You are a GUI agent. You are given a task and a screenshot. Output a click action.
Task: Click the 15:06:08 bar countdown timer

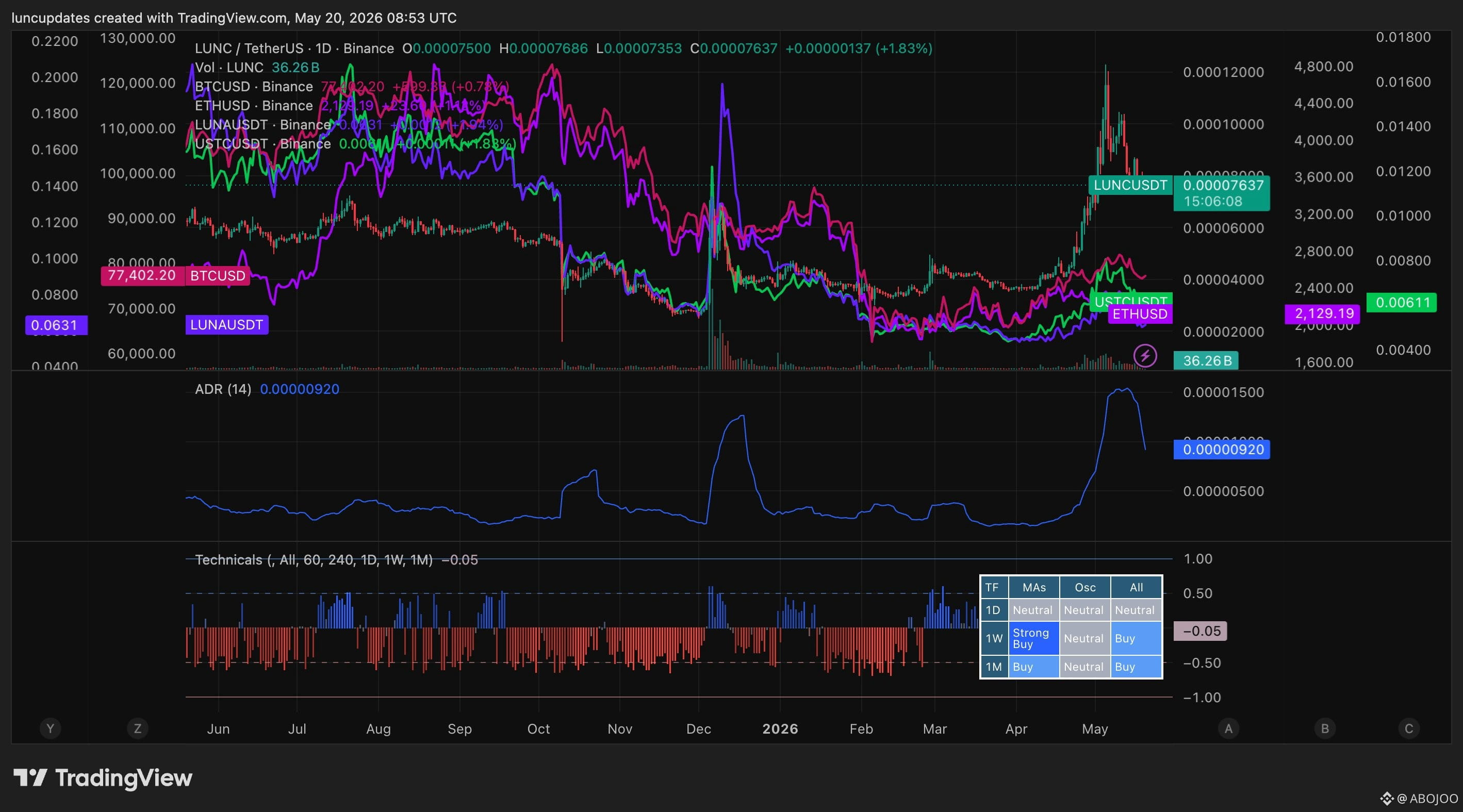point(1212,201)
